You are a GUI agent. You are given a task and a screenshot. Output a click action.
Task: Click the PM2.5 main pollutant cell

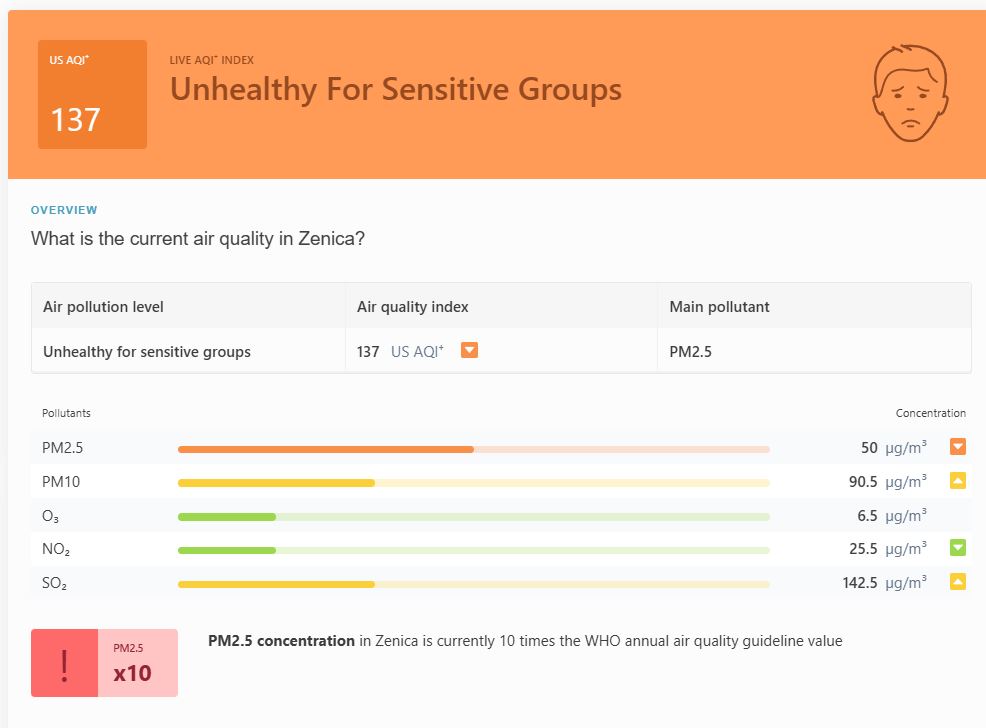point(690,352)
